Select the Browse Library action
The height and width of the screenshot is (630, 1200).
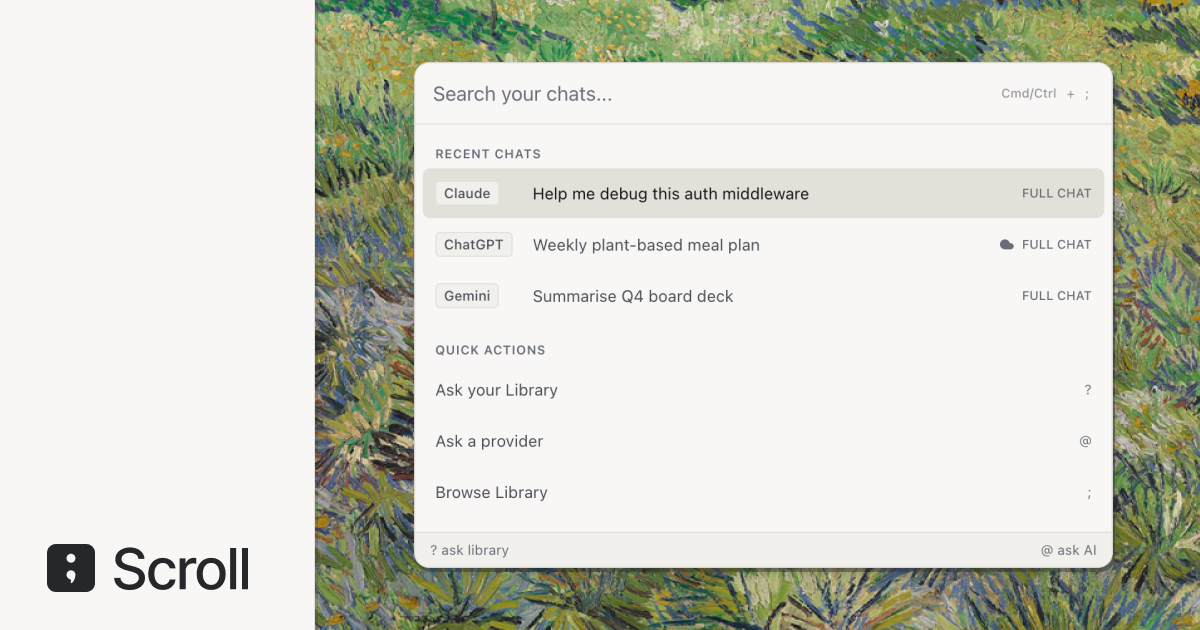(763, 492)
